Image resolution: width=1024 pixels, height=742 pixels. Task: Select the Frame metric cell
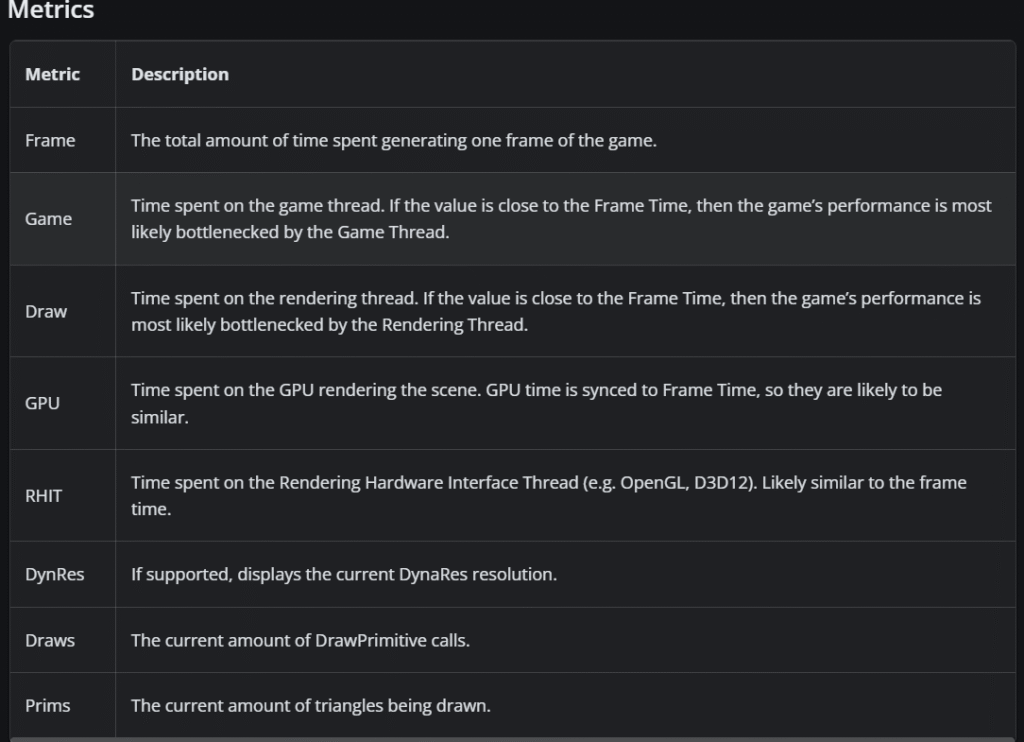coord(50,140)
